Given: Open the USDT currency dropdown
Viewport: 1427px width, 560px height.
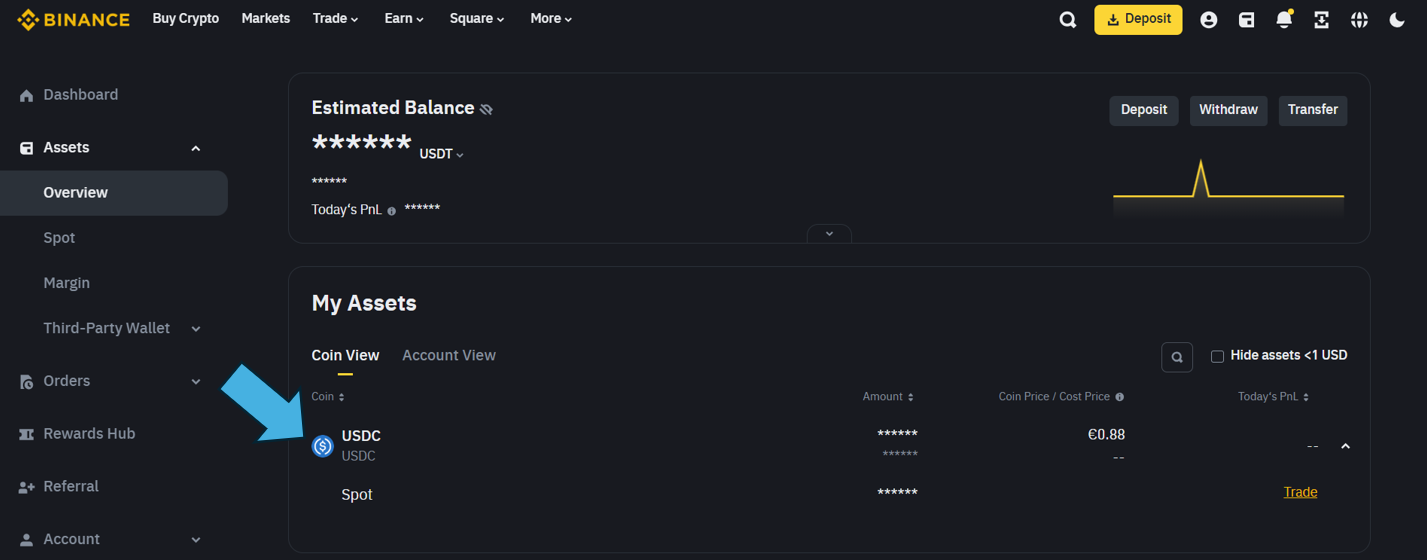Looking at the screenshot, I should [442, 154].
